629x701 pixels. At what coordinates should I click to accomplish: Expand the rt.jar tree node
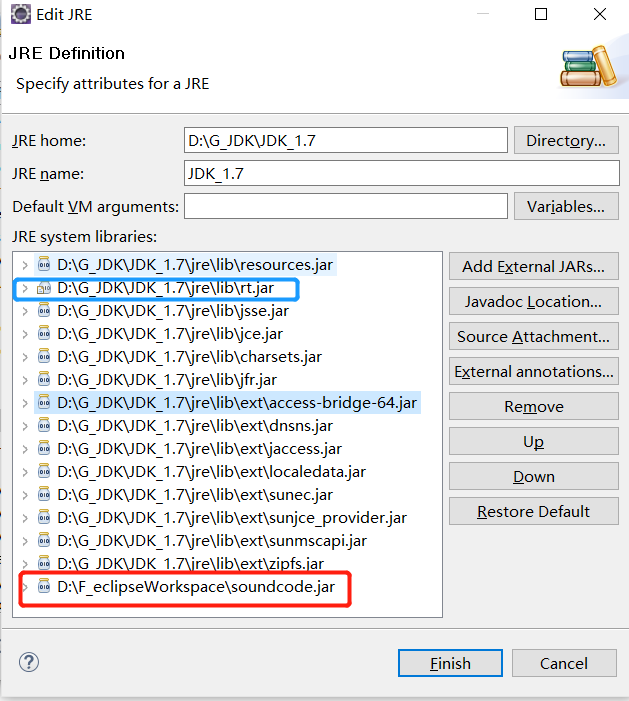(25, 288)
